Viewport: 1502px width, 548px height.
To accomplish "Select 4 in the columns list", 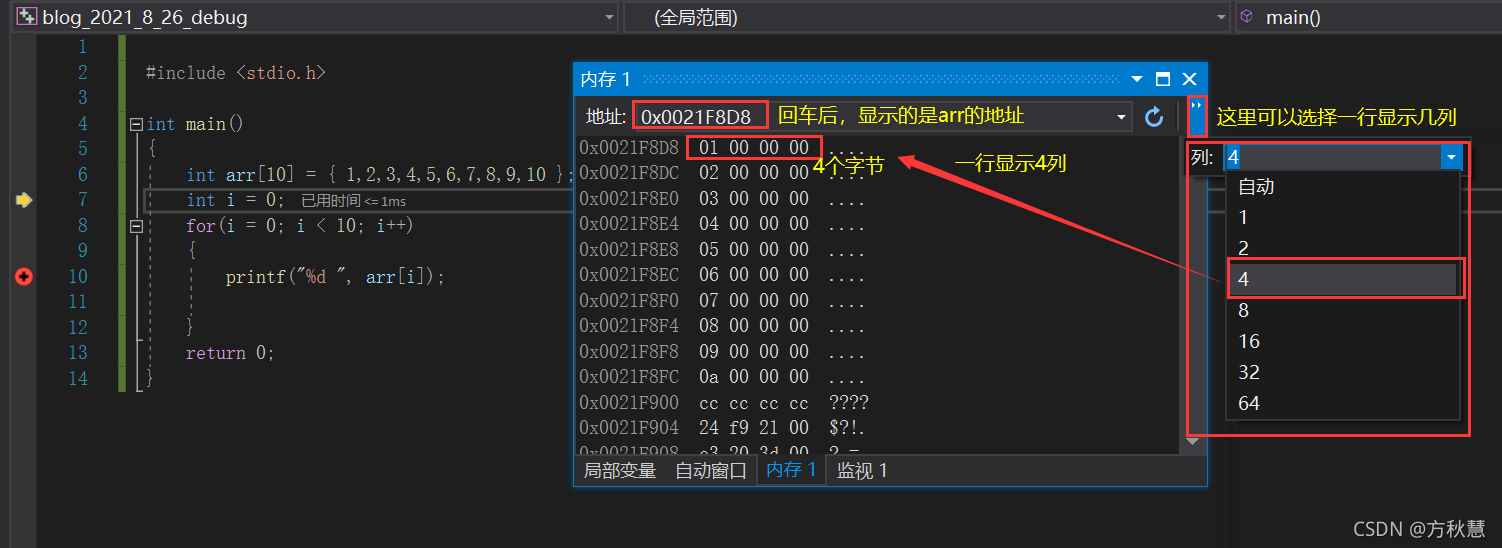I will pyautogui.click(x=1342, y=279).
